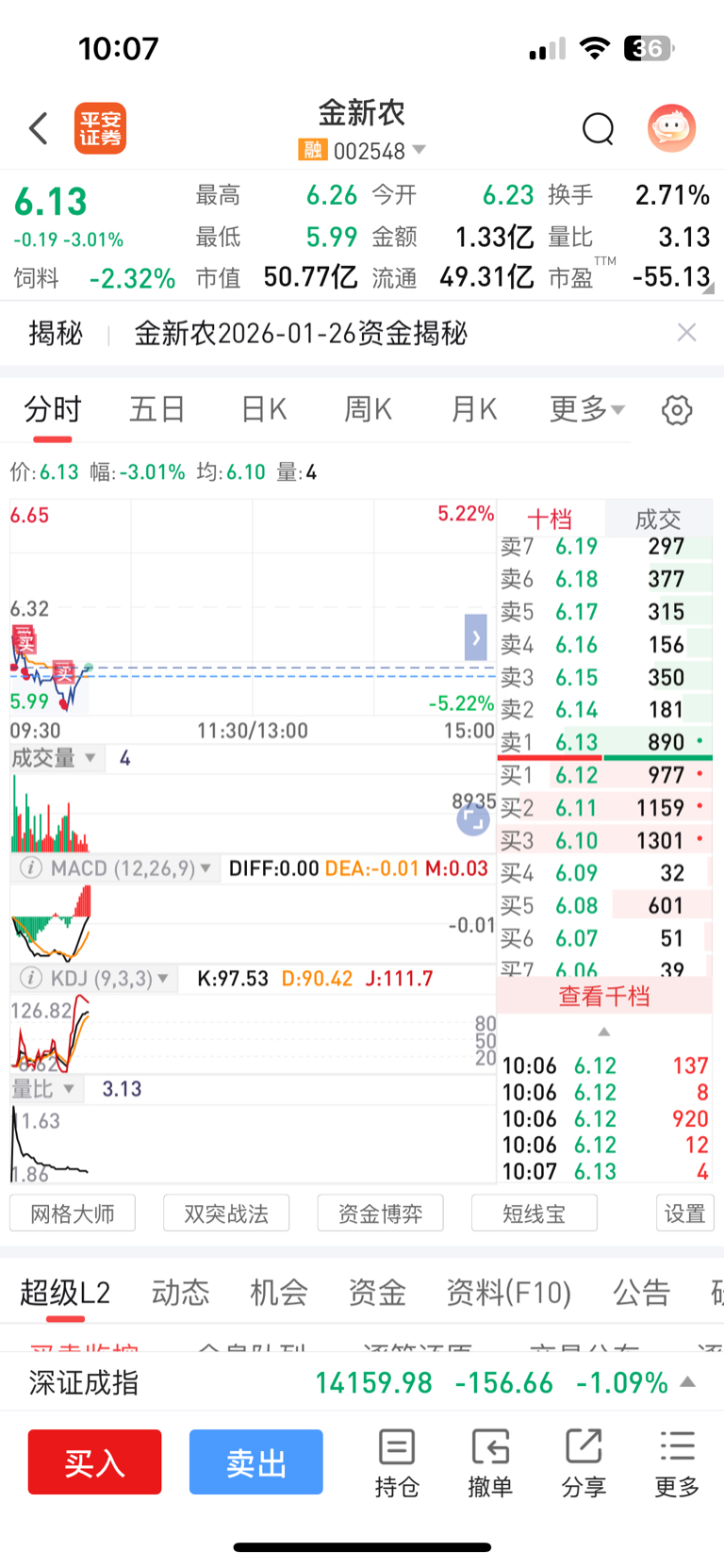Viewport: 724px width, 1568px height.
Task: Open the bottom 更多 menu icon
Action: (677, 1463)
